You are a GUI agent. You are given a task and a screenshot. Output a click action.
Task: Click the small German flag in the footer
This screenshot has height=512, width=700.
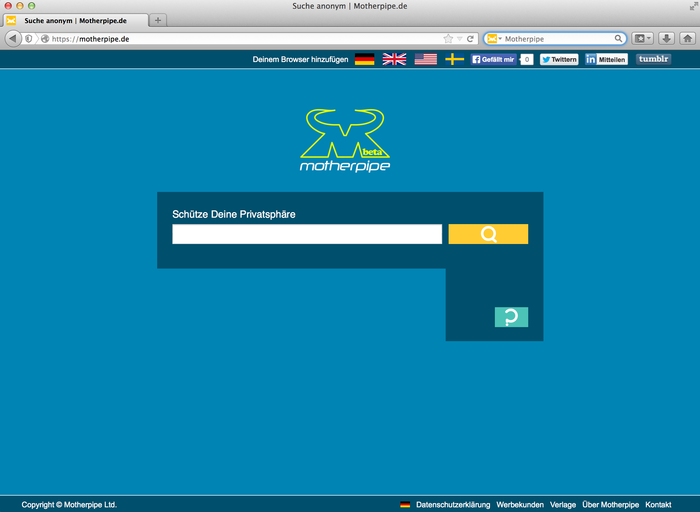(x=405, y=504)
